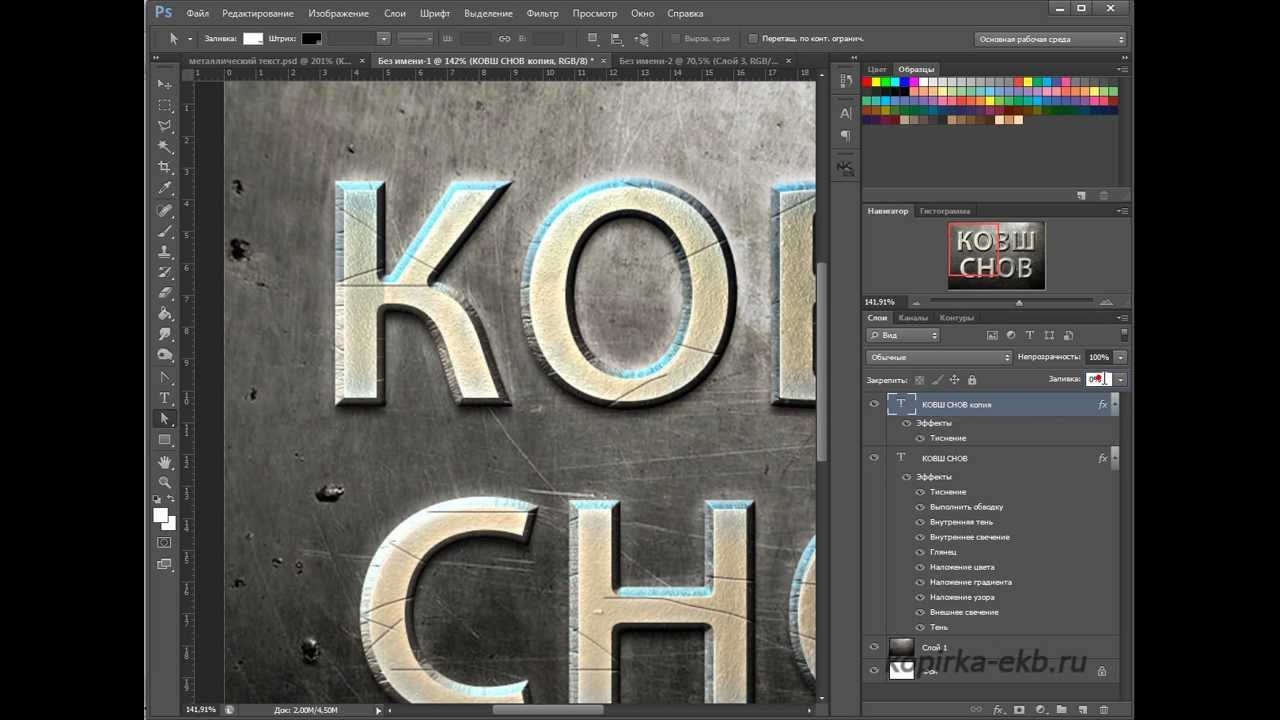Open the Редактирование menu

(258, 14)
